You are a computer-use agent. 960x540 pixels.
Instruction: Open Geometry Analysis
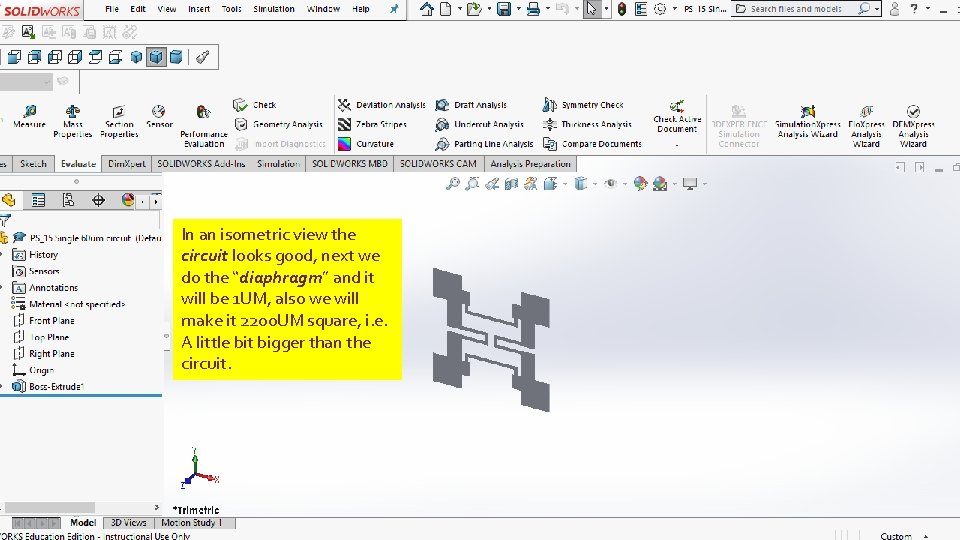[x=279, y=124]
